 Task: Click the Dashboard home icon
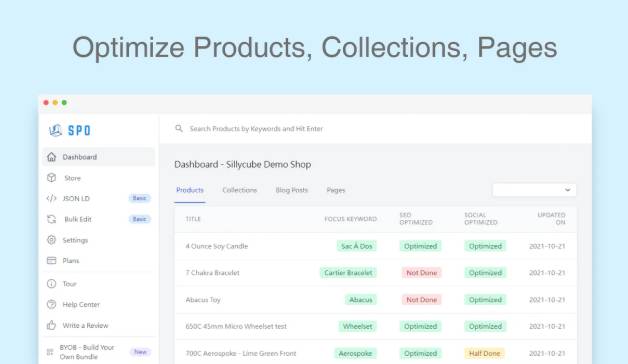pos(51,157)
